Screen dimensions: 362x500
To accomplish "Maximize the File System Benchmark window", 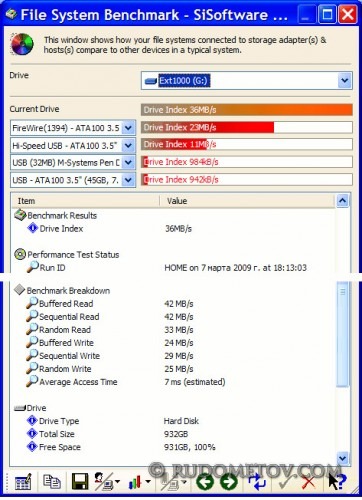I will pyautogui.click(x=327, y=14).
